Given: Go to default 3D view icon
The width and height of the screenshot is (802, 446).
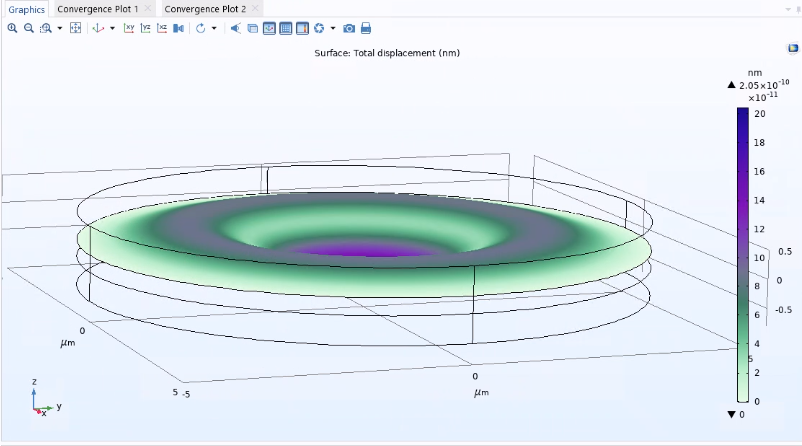Looking at the screenshot, I should tap(98, 29).
